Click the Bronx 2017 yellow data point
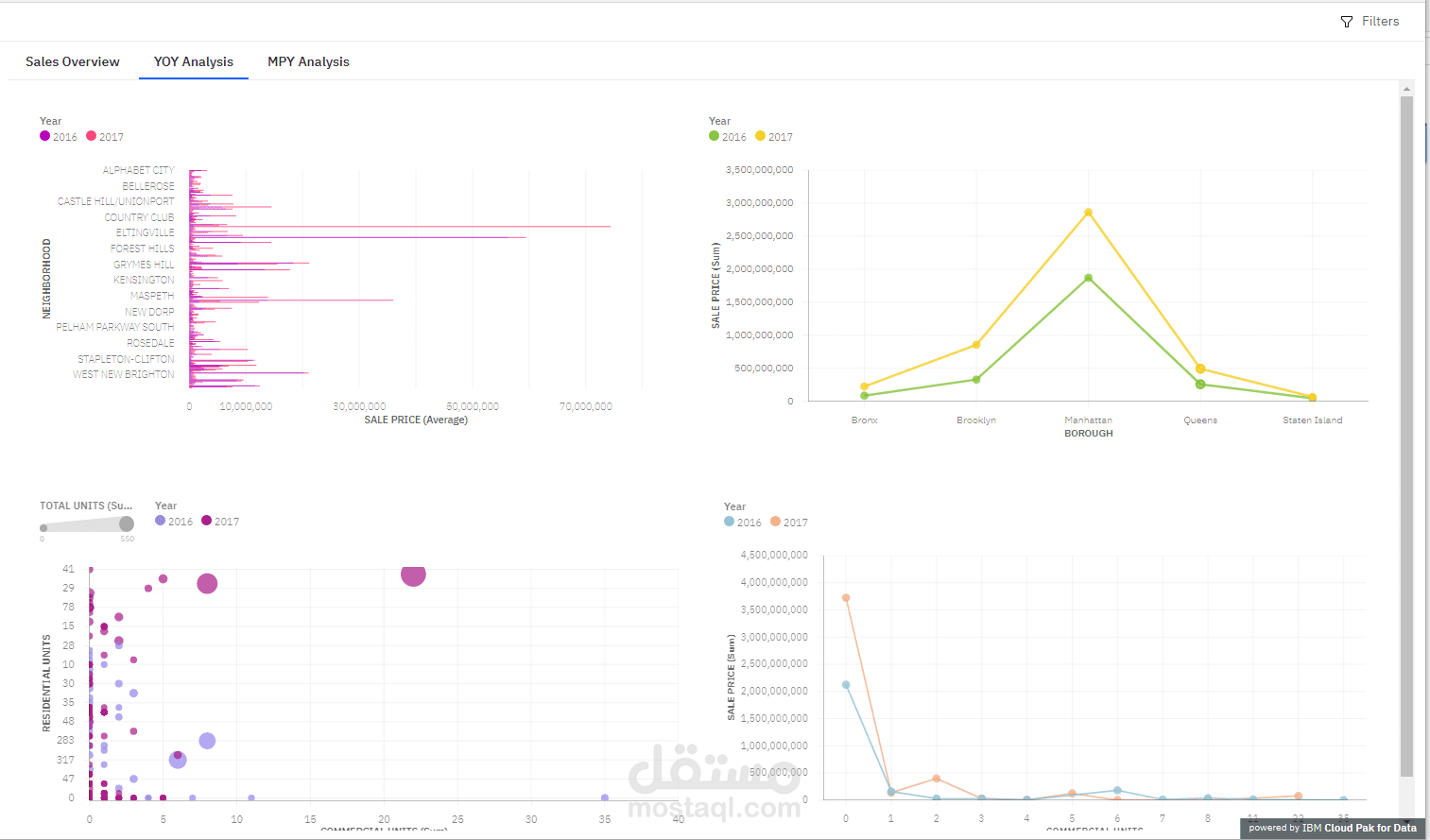 pyautogui.click(x=864, y=386)
